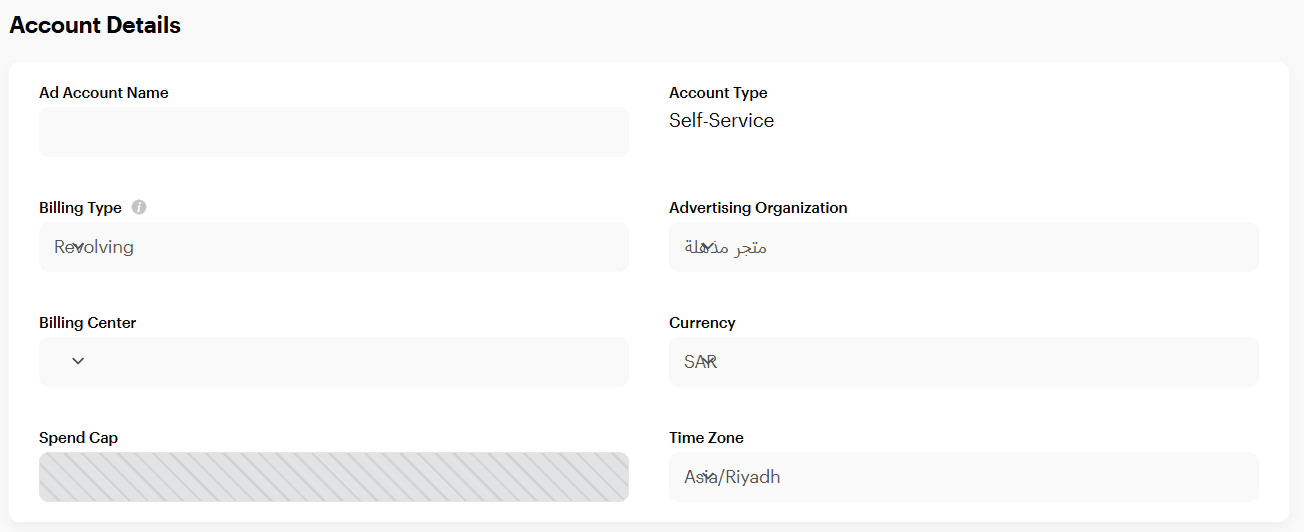Click the info icon beside Billing Type
Screen dimensions: 1304x532
click(x=139, y=208)
